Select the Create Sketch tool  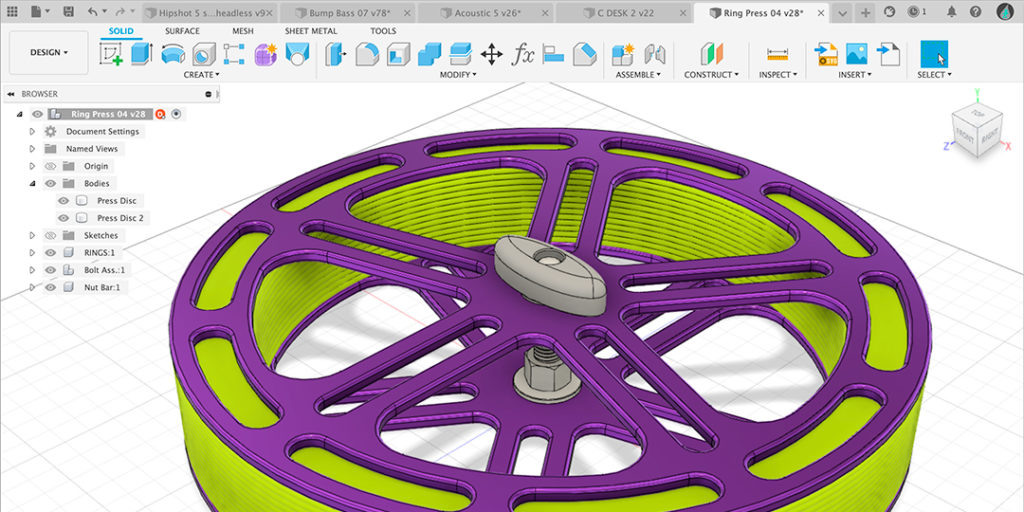click(x=111, y=54)
